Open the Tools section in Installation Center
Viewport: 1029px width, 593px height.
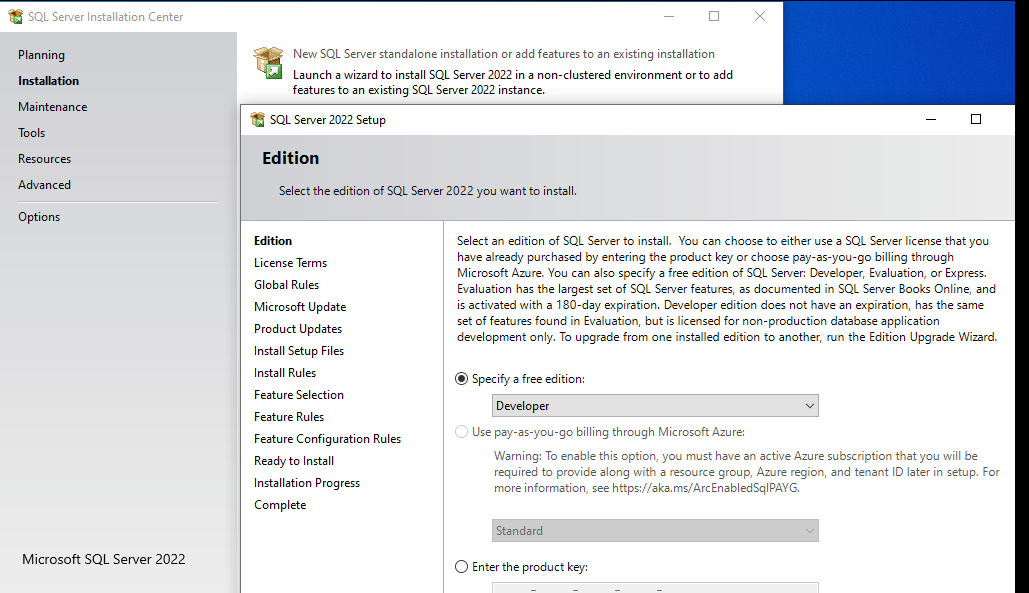click(x=32, y=133)
